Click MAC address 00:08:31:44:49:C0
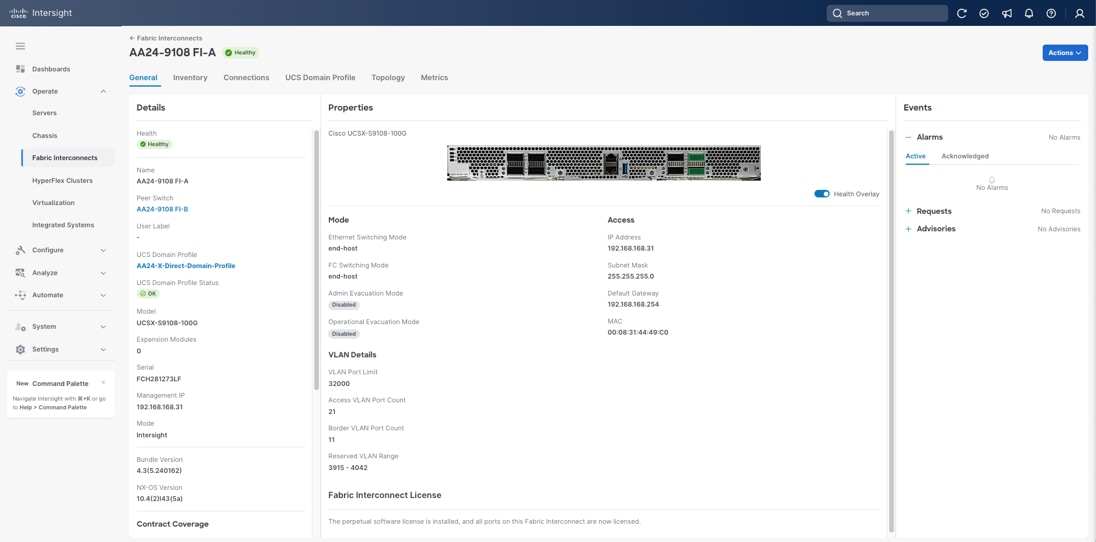Viewport: 1096px width, 542px height. [637, 333]
